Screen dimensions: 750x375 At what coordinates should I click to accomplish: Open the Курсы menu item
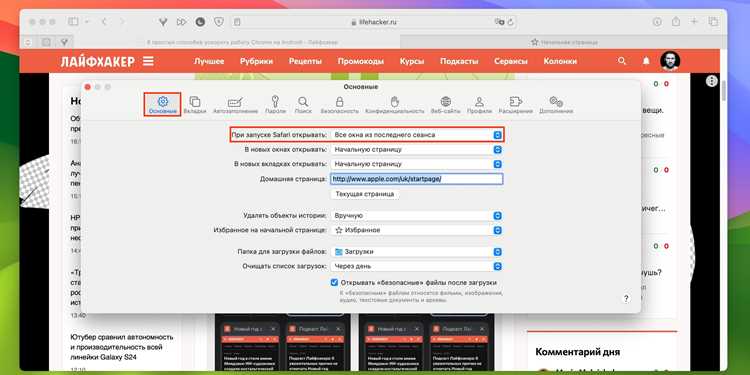(x=412, y=61)
